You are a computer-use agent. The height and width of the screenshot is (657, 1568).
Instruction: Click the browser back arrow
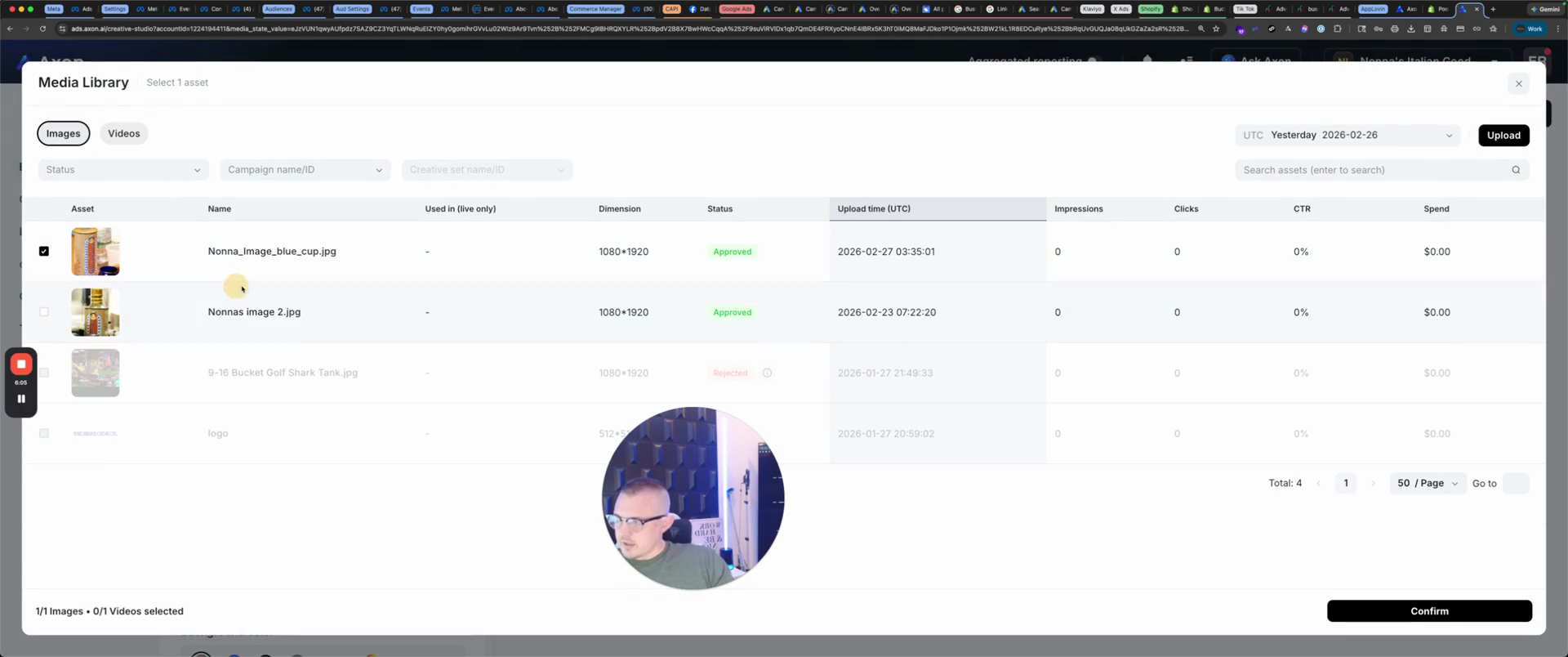click(10, 29)
